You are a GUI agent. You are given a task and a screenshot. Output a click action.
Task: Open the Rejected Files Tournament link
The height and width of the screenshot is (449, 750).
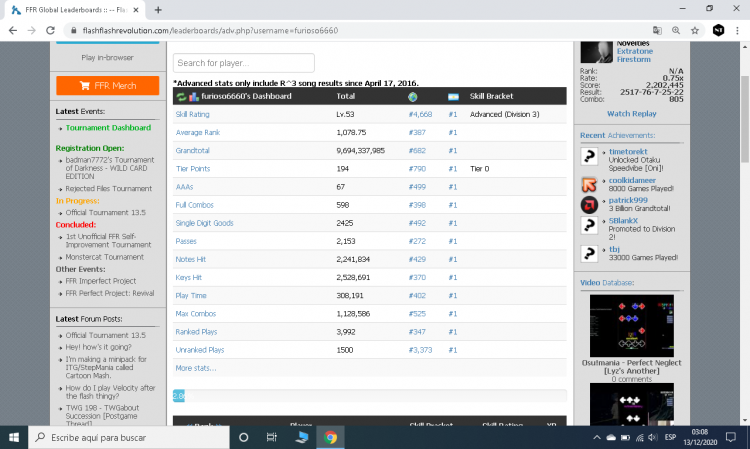[109, 189]
